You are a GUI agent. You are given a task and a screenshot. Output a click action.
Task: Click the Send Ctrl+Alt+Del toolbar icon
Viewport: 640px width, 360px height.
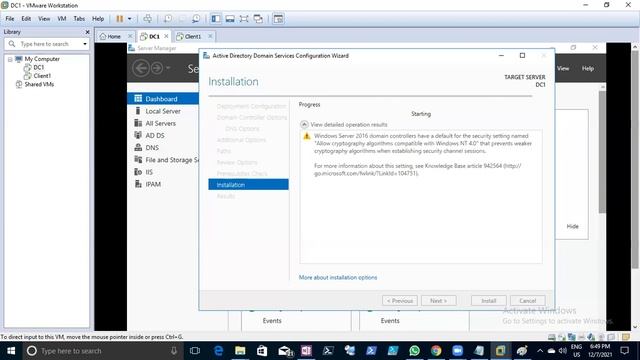point(147,19)
